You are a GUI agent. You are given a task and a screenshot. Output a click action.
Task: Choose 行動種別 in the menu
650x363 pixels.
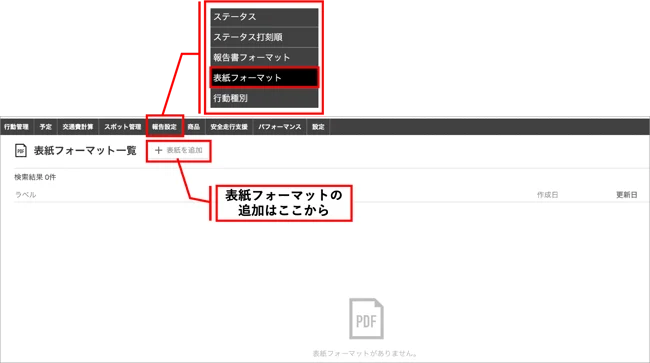click(x=264, y=98)
